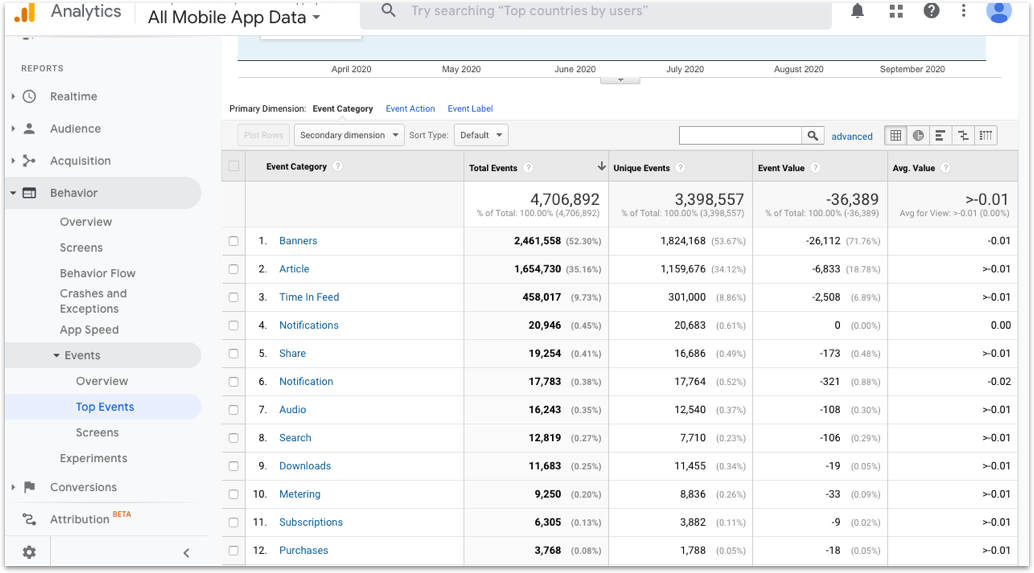The width and height of the screenshot is (1034, 573).
Task: Click the Realtime clock icon
Action: [30, 96]
